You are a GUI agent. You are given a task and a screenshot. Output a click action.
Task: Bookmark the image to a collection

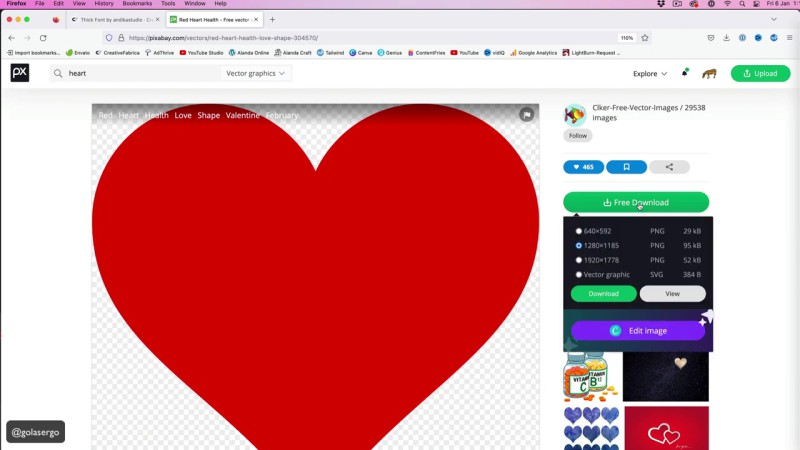[x=626, y=167]
